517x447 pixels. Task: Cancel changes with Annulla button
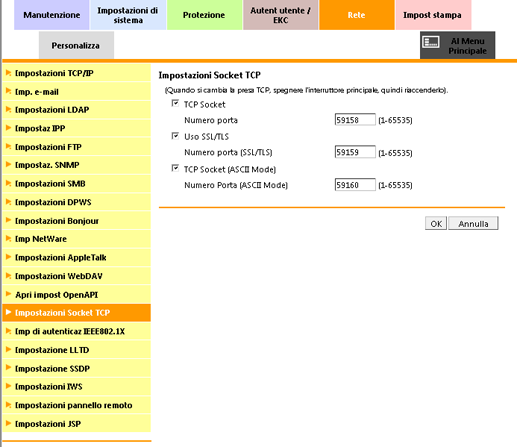coord(473,223)
